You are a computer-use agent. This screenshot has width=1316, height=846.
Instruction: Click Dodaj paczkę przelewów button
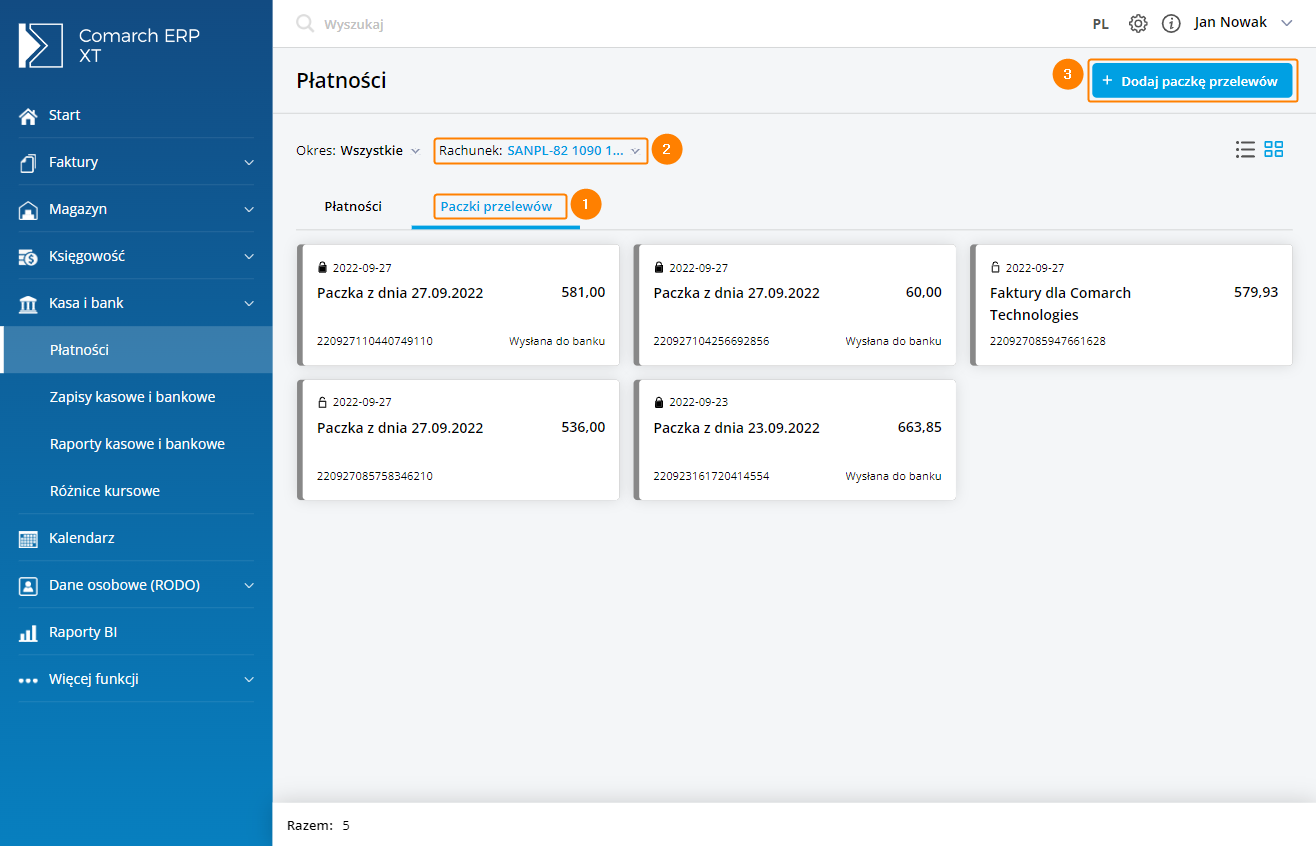[x=1192, y=81]
